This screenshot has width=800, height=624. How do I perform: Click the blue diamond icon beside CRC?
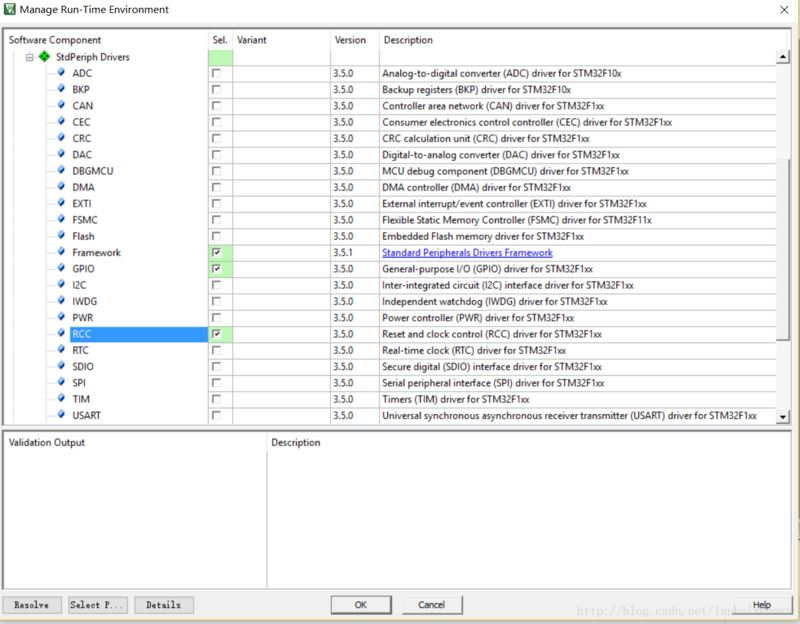pyautogui.click(x=61, y=138)
